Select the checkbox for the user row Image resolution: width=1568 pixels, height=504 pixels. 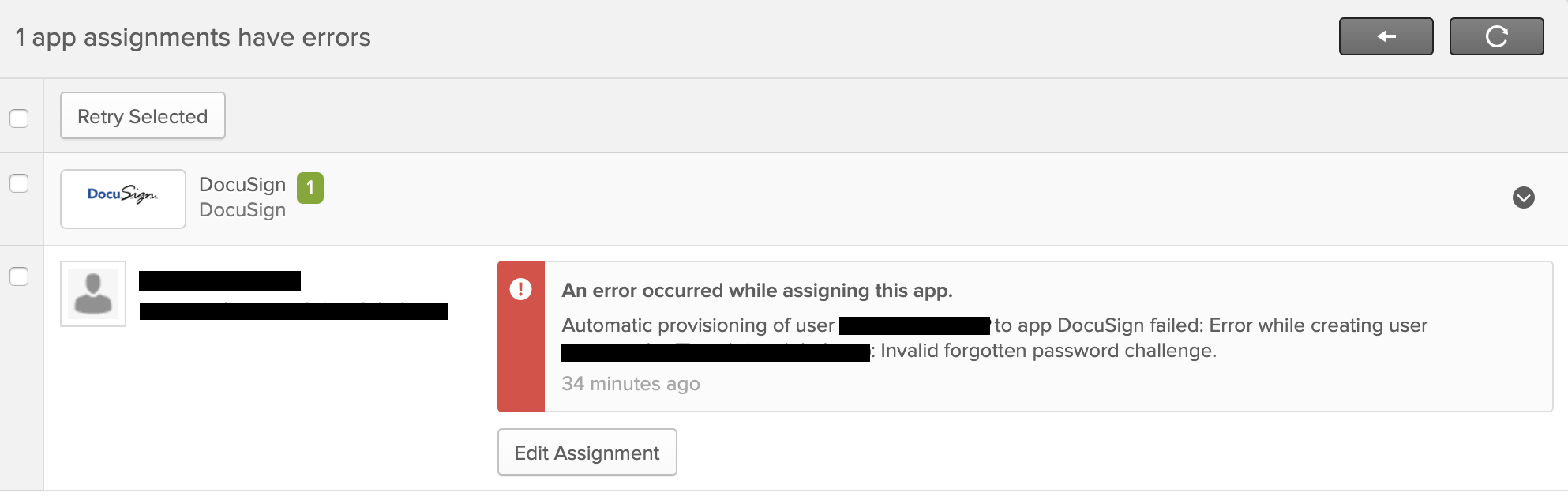[x=19, y=276]
